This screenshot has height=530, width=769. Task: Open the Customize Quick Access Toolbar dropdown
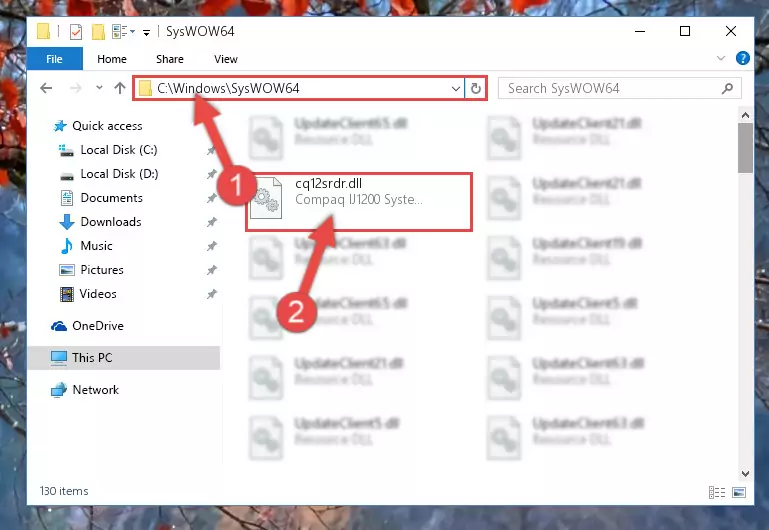146,33
